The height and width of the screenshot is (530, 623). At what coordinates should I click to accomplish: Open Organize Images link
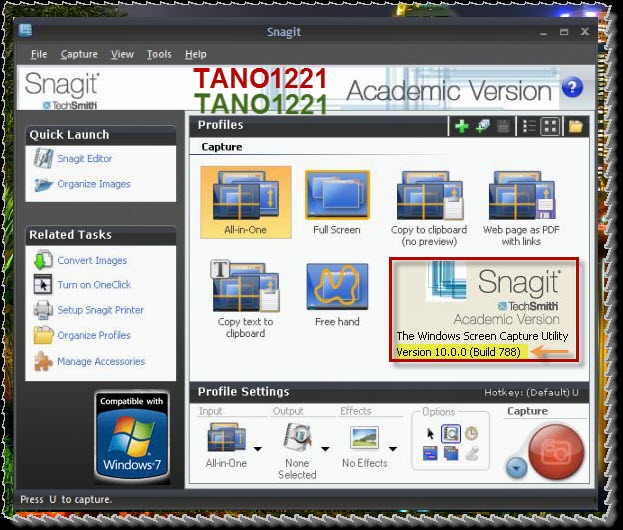(94, 184)
